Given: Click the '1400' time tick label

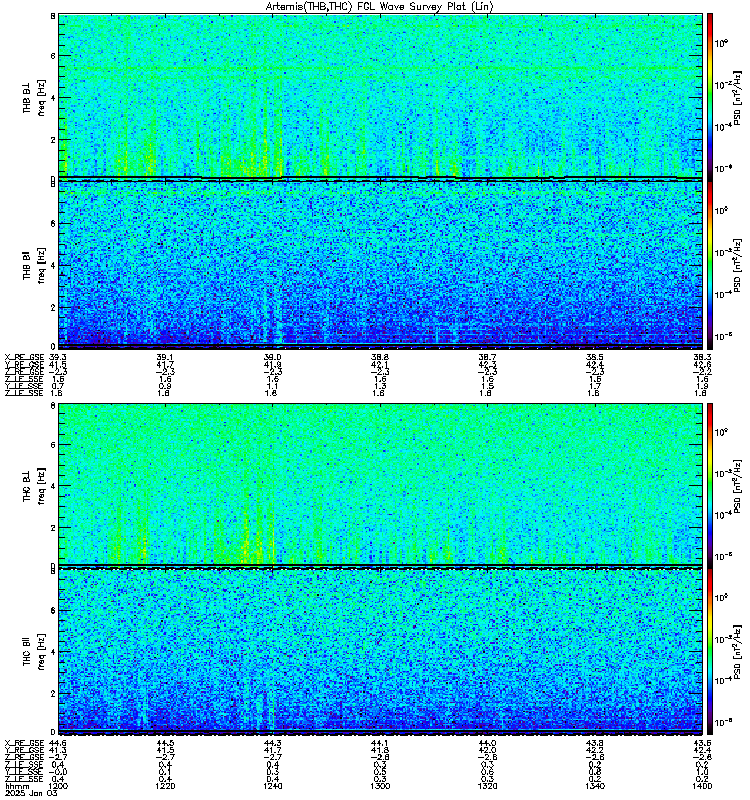Looking at the screenshot, I should [703, 786].
